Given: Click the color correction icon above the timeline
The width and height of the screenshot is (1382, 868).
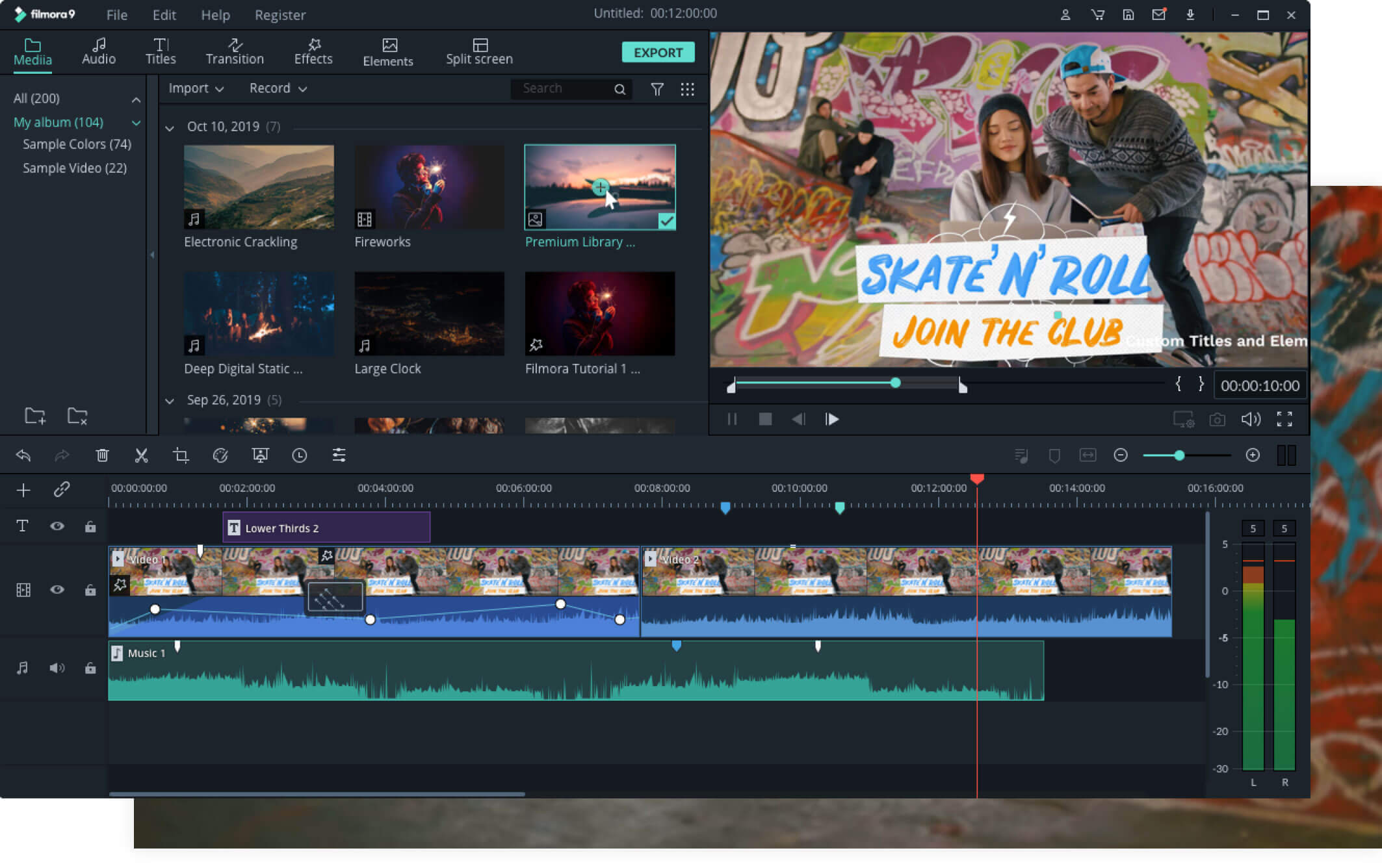Looking at the screenshot, I should click(220, 455).
